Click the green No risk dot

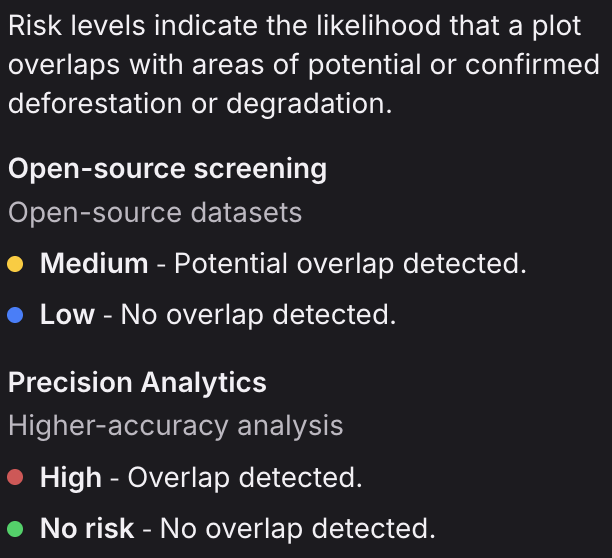pyautogui.click(x=16, y=528)
